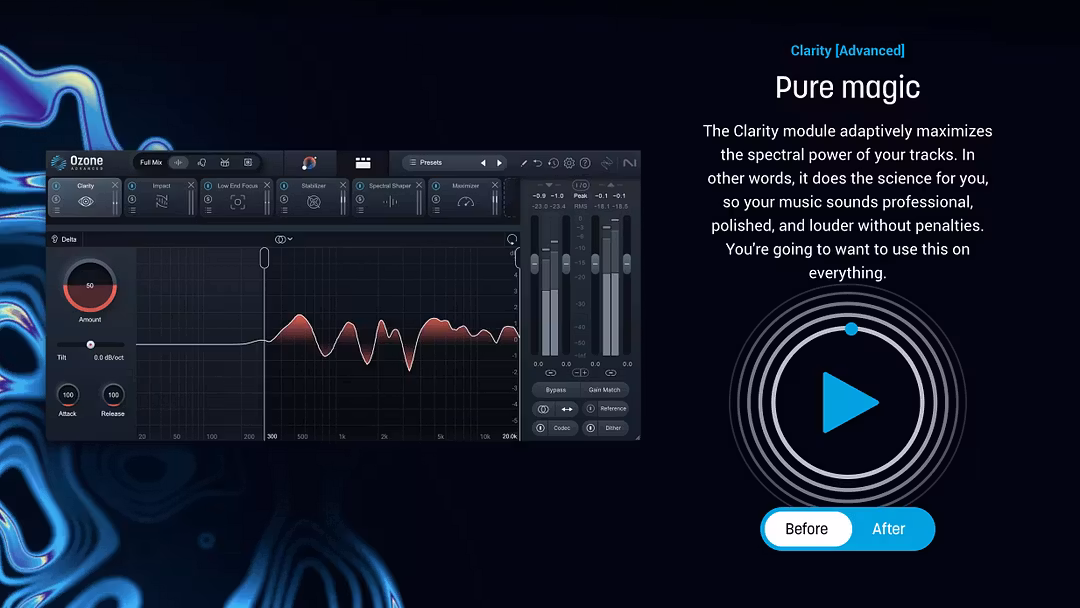This screenshot has width=1080, height=608.
Task: Expand the channel mode dropdown above graph
Action: (284, 240)
